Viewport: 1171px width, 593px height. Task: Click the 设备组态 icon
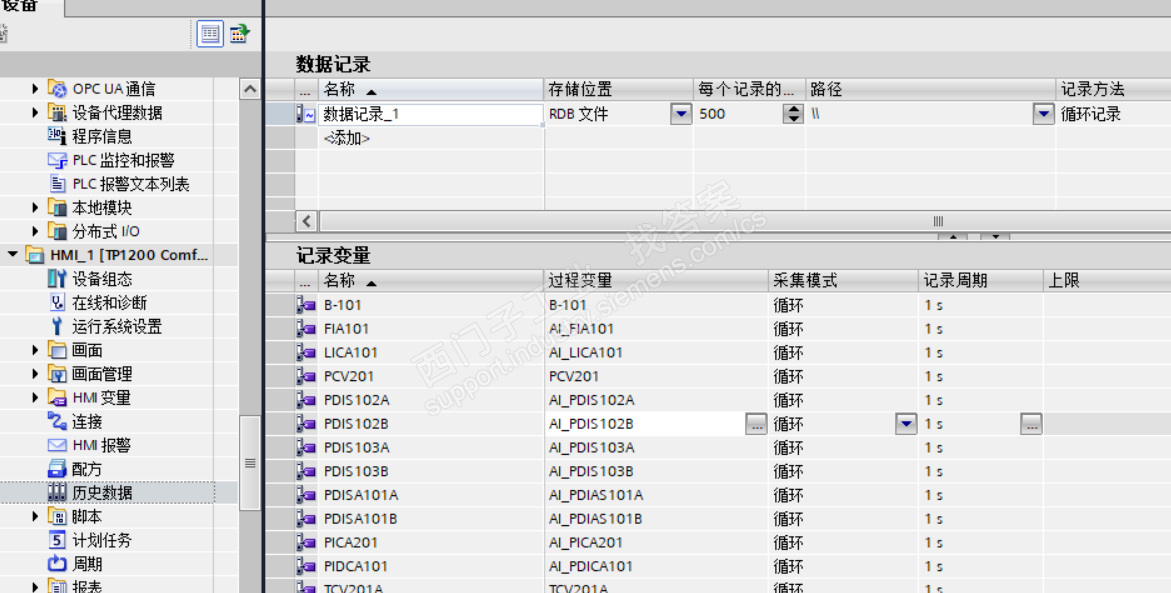tap(58, 279)
